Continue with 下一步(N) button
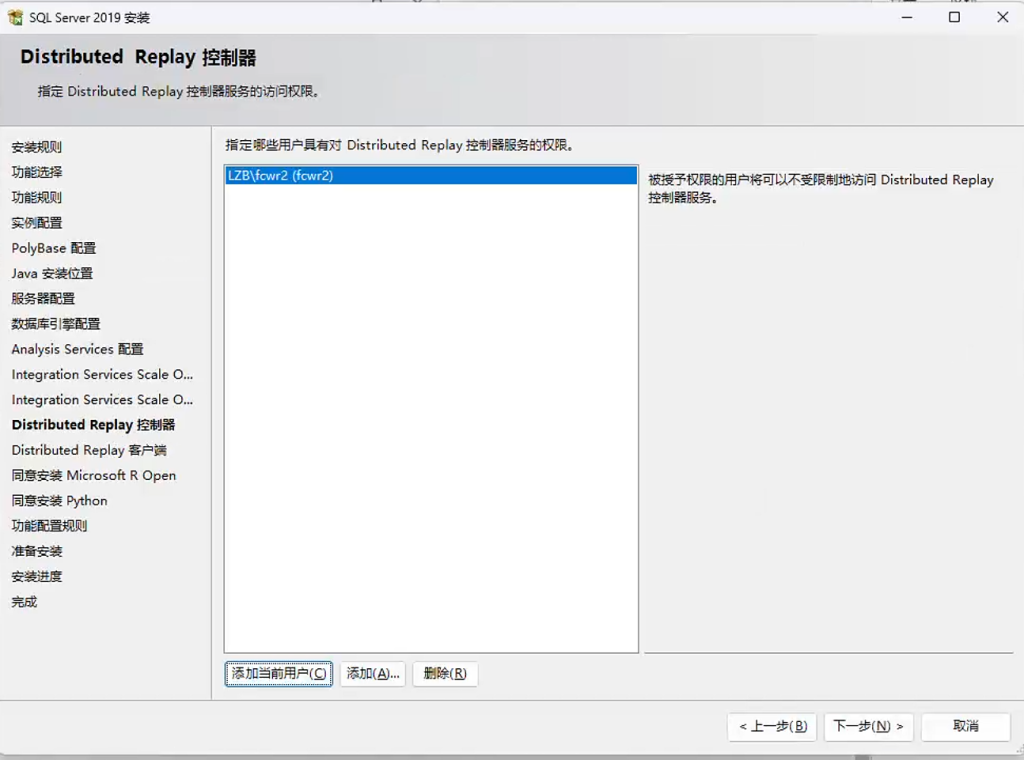This screenshot has height=760, width=1024. 869,726
